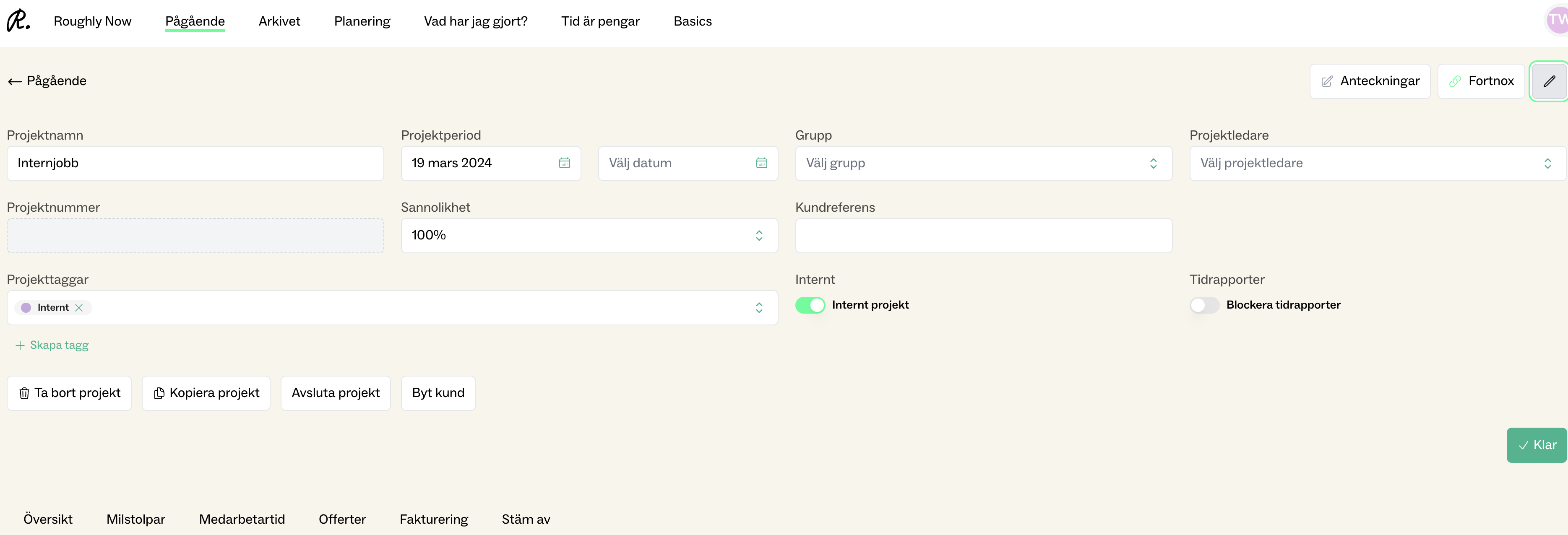Screen dimensions: 1568x535
Task: Click the Kundreferens input field
Action: [983, 236]
